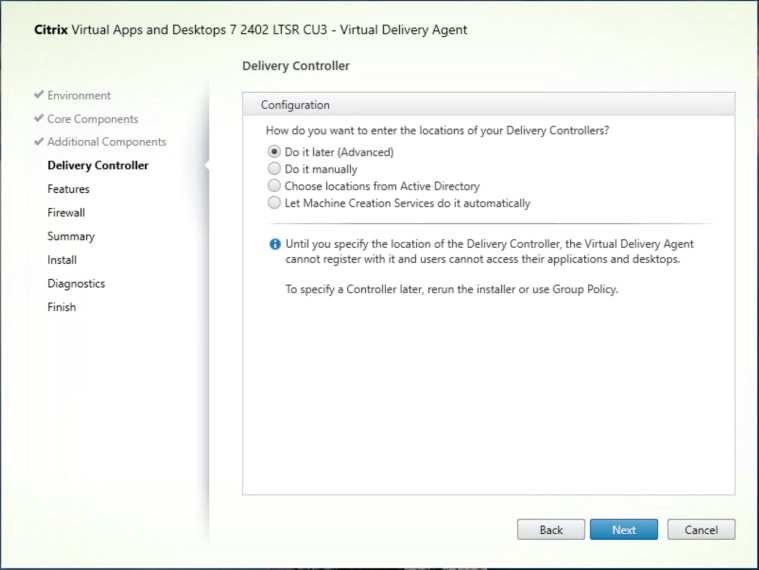
Task: Select the Delivery Controller sidebar step
Action: point(98,165)
